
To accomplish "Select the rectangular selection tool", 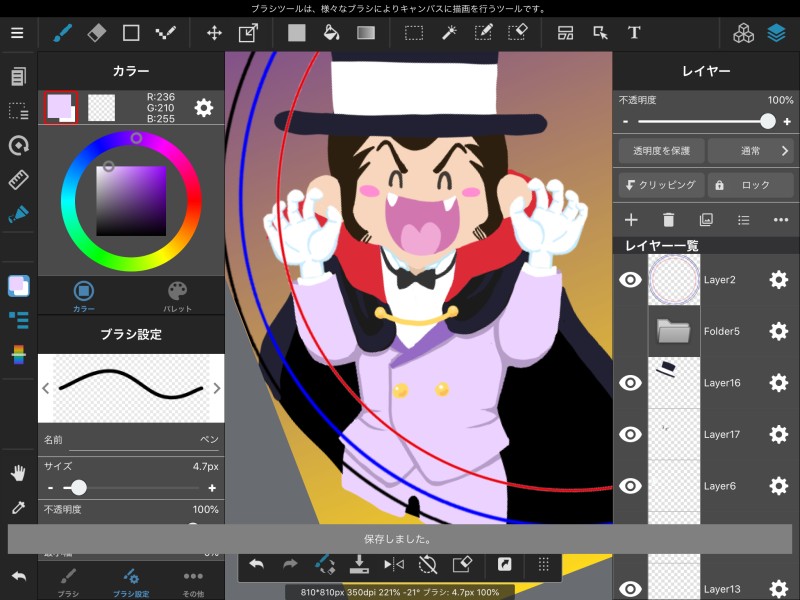I will [x=414, y=34].
